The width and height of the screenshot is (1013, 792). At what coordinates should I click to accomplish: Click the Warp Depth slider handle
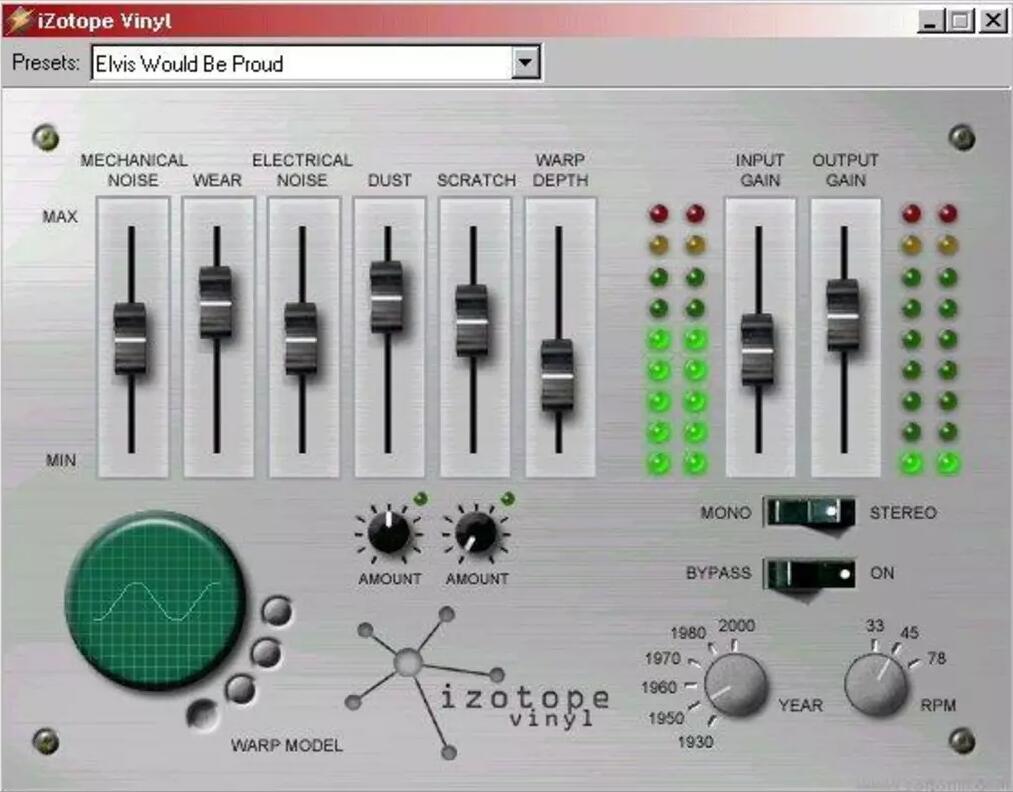[x=558, y=375]
